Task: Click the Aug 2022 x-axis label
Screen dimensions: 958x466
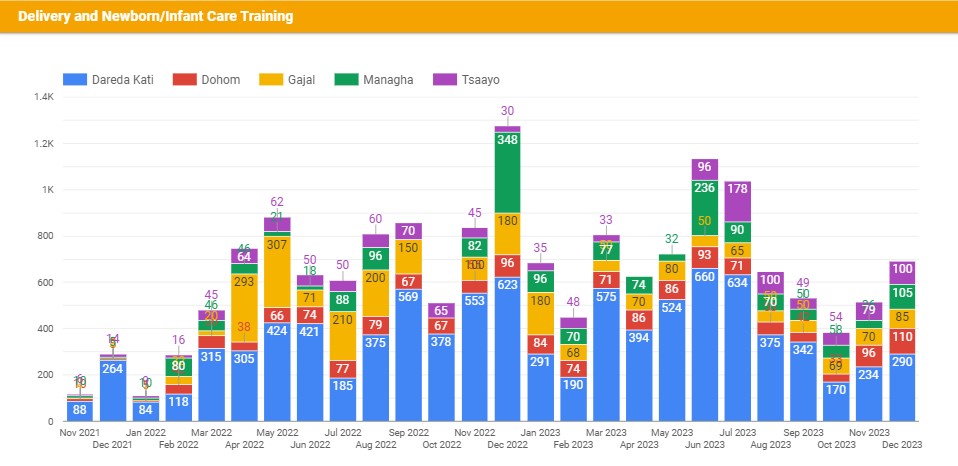Action: [x=376, y=445]
